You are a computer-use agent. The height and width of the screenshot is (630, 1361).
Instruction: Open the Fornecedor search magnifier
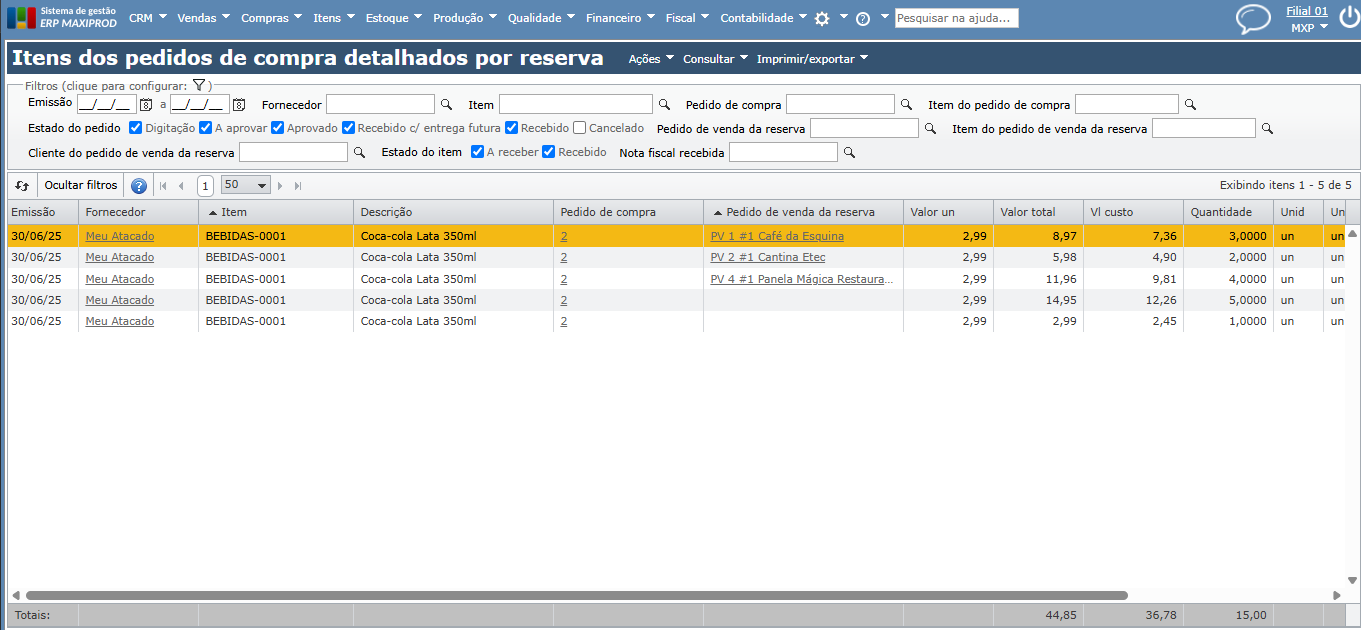click(x=446, y=104)
